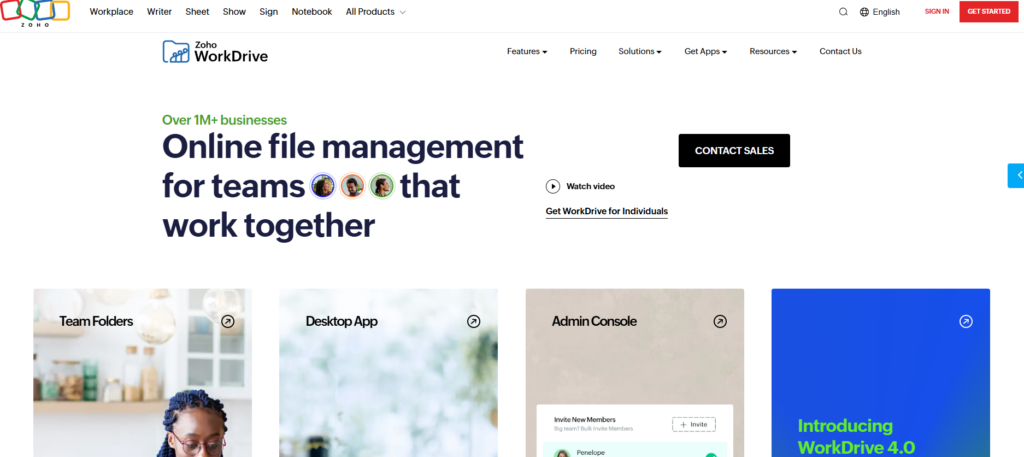
Task: Follow Get WorkDrive for Individuals link
Action: pyautogui.click(x=607, y=212)
